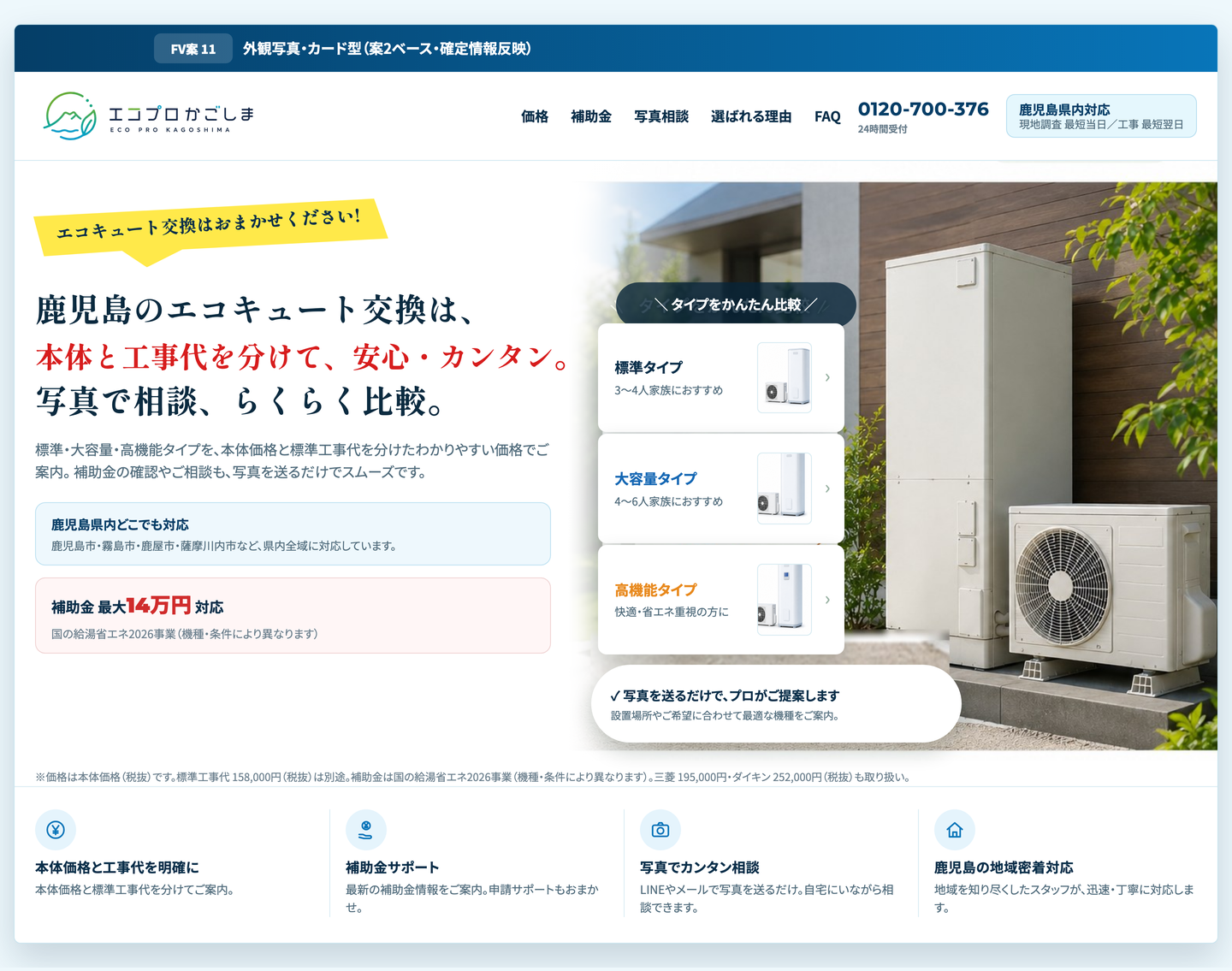This screenshot has width=1232, height=971.
Task: Click the FV案 11 label in the top bar
Action: point(193,49)
